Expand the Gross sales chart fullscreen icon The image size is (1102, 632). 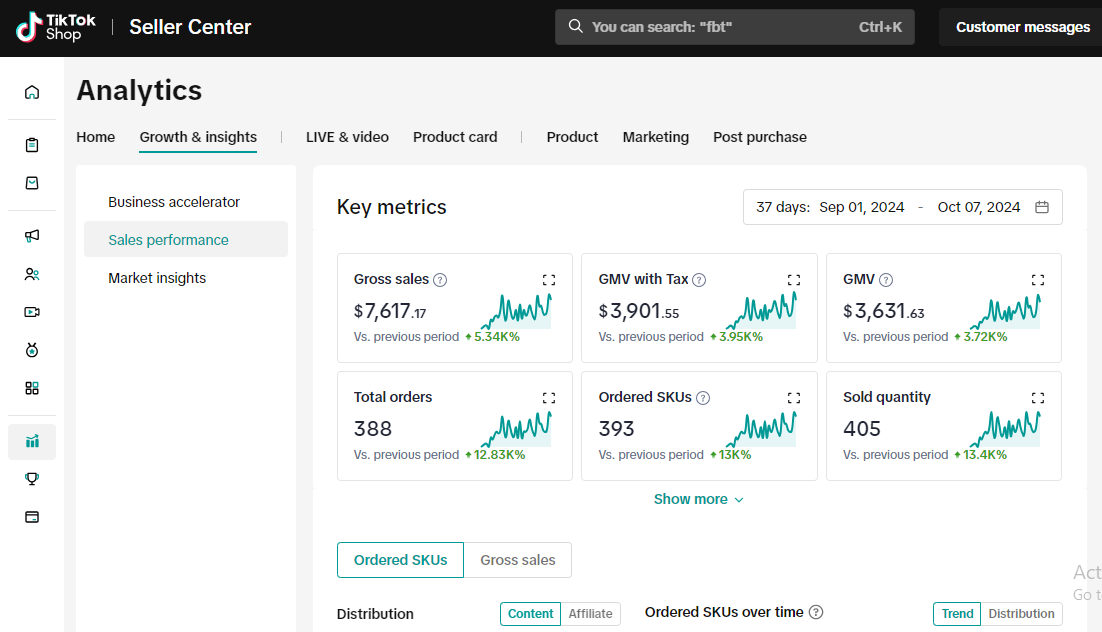click(549, 280)
